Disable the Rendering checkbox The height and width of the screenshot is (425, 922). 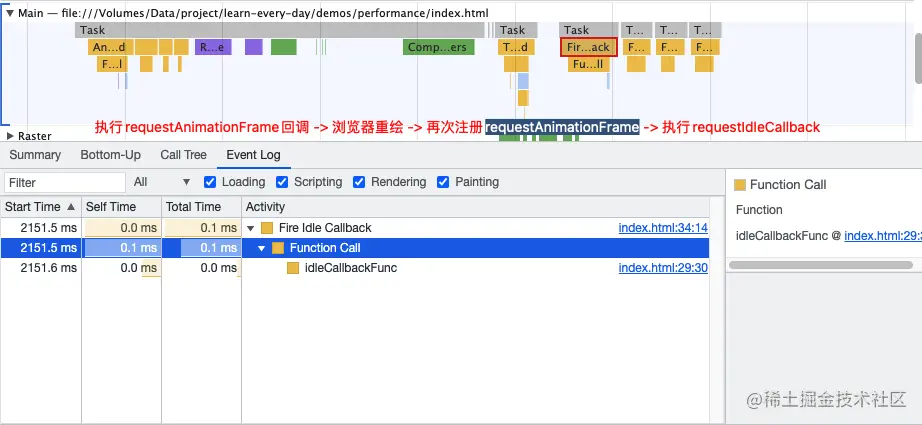coord(359,182)
